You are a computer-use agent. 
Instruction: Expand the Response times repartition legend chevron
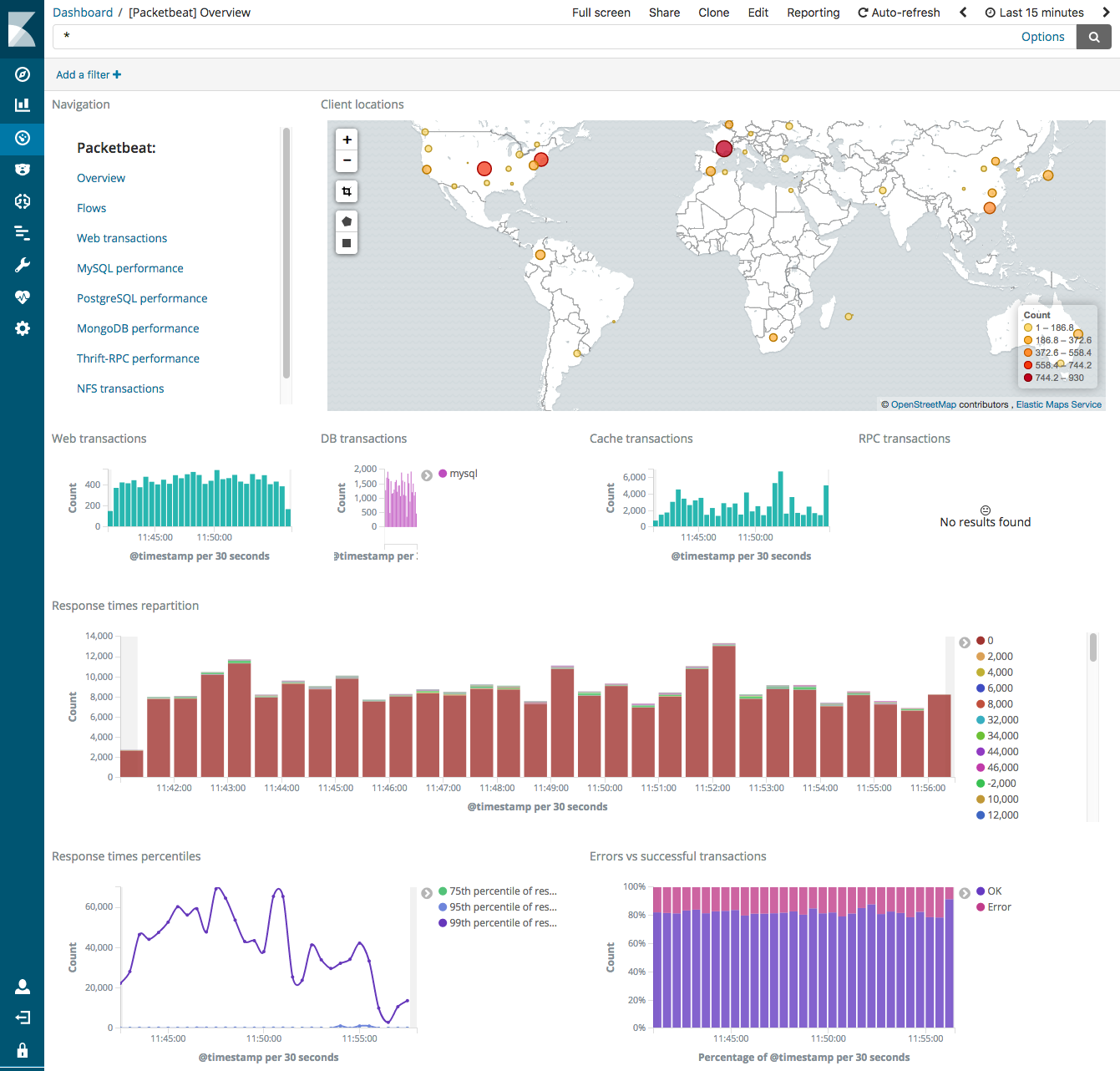click(x=965, y=642)
